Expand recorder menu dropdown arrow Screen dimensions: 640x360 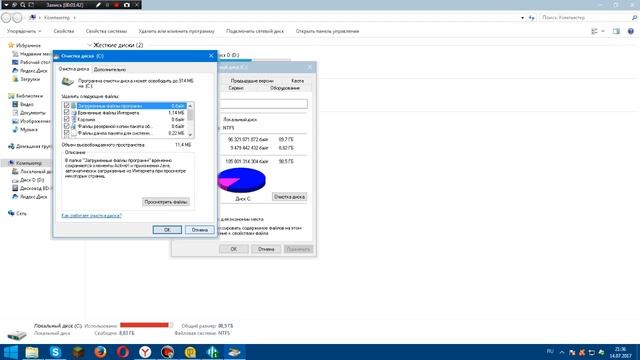[x=6, y=5]
